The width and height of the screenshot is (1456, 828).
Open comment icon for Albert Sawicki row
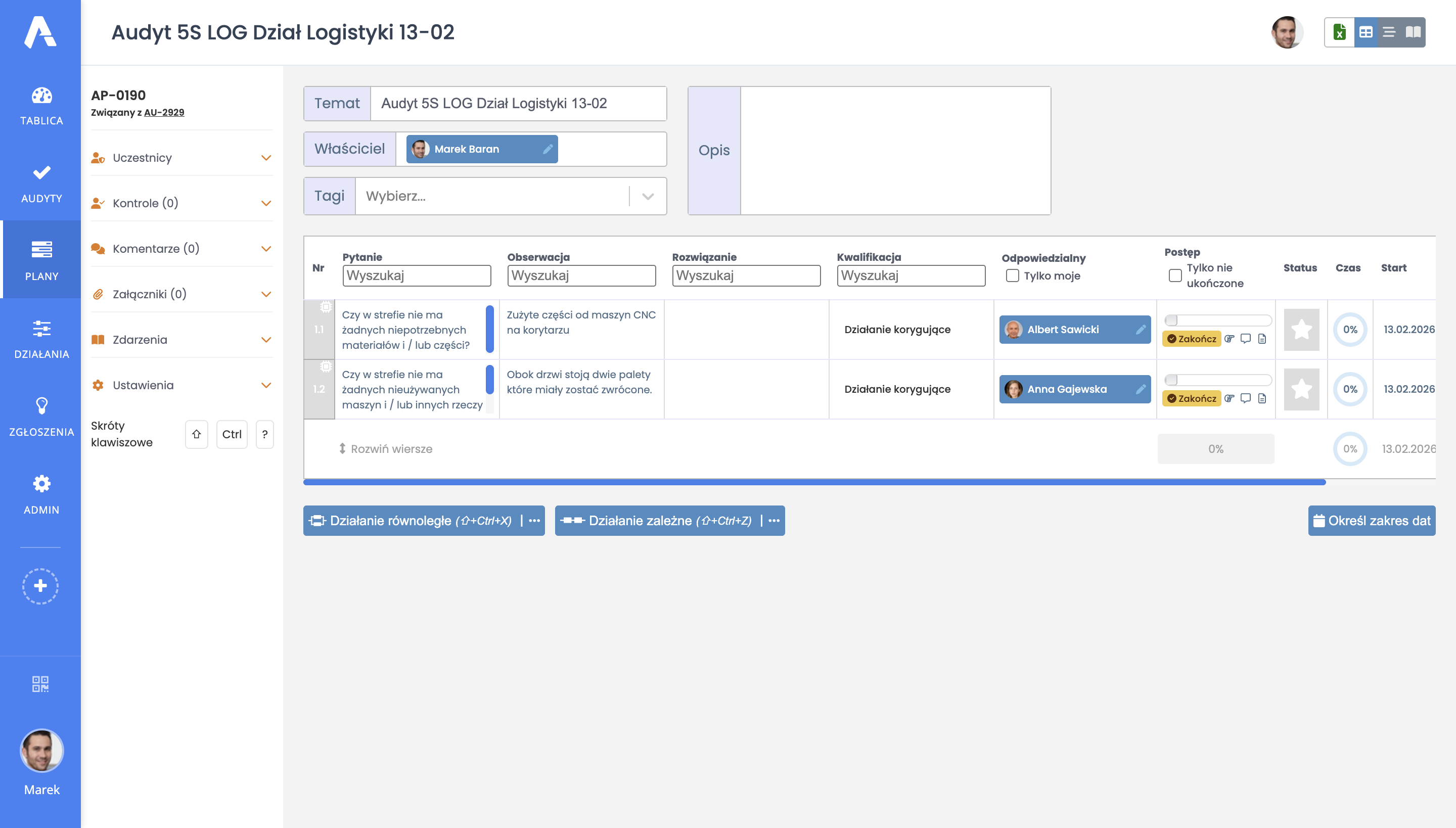[1246, 339]
